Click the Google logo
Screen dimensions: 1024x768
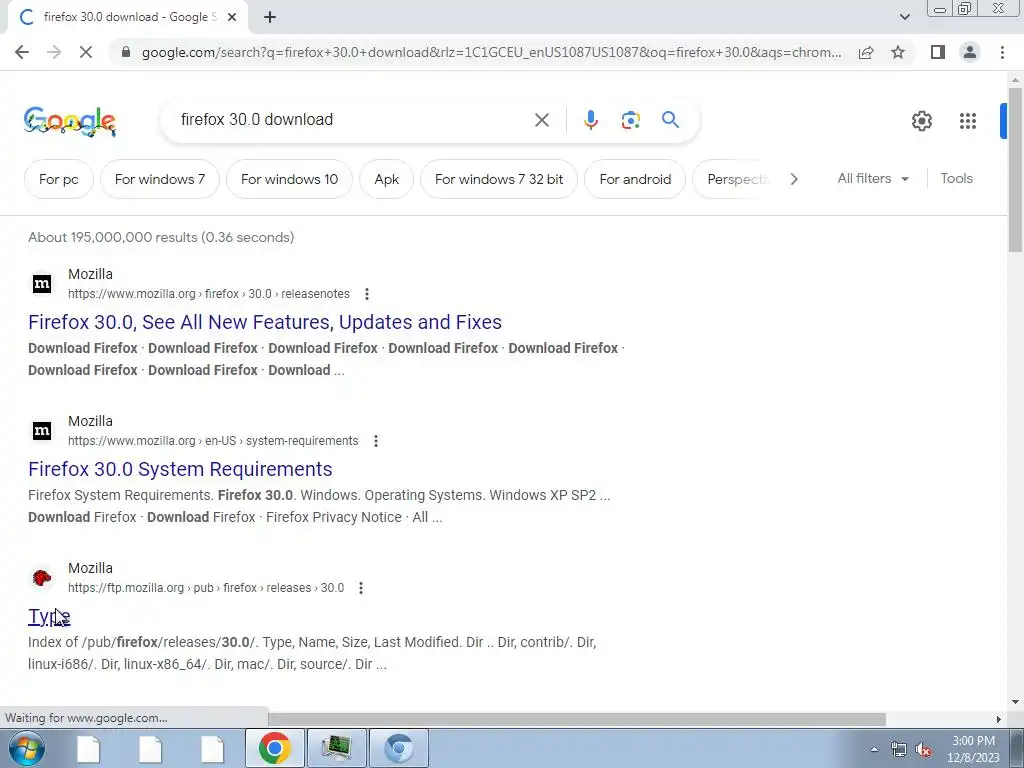[x=70, y=121]
